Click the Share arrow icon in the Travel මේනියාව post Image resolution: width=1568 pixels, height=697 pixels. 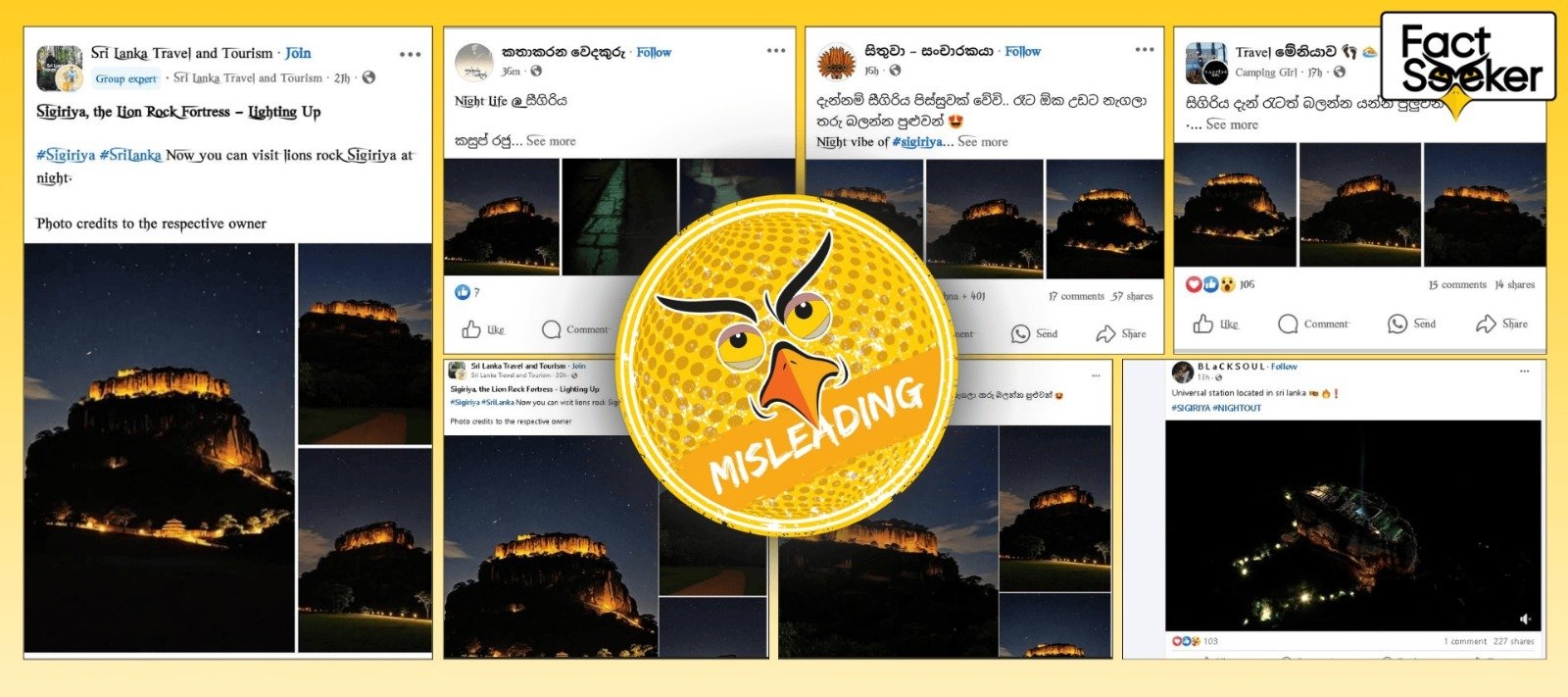1486,324
